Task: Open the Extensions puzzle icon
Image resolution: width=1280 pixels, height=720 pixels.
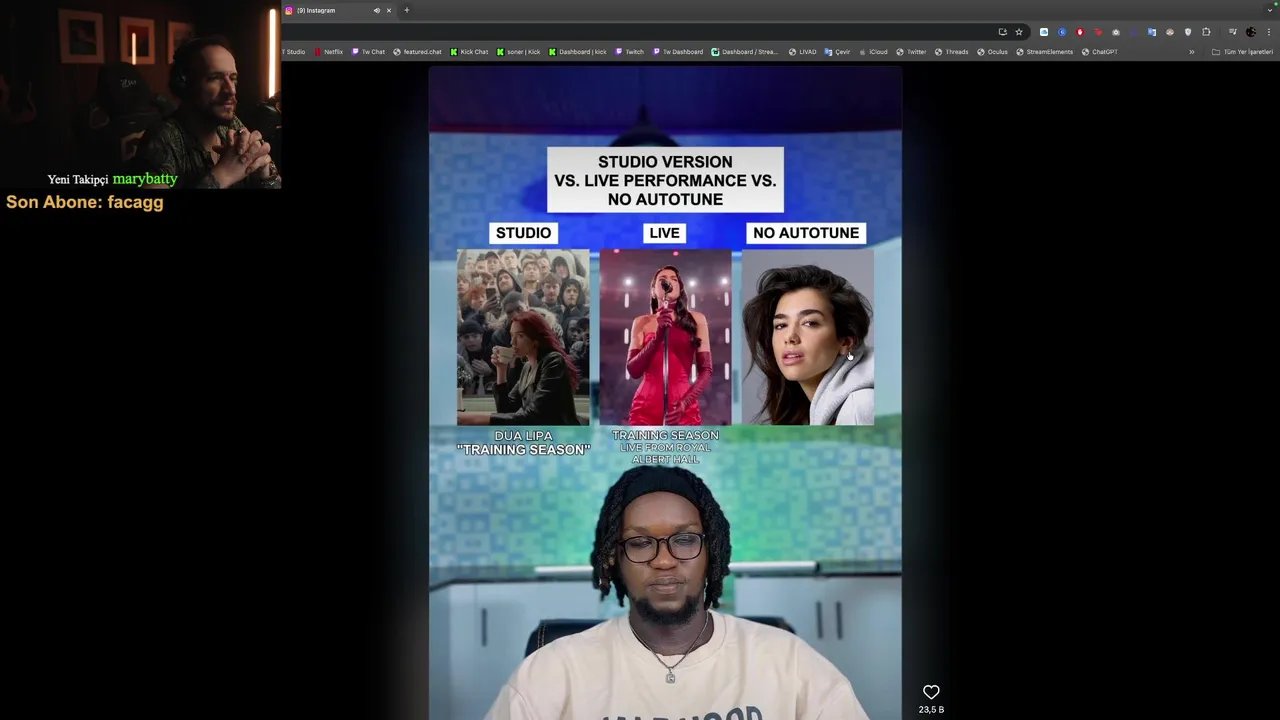Action: [1206, 32]
